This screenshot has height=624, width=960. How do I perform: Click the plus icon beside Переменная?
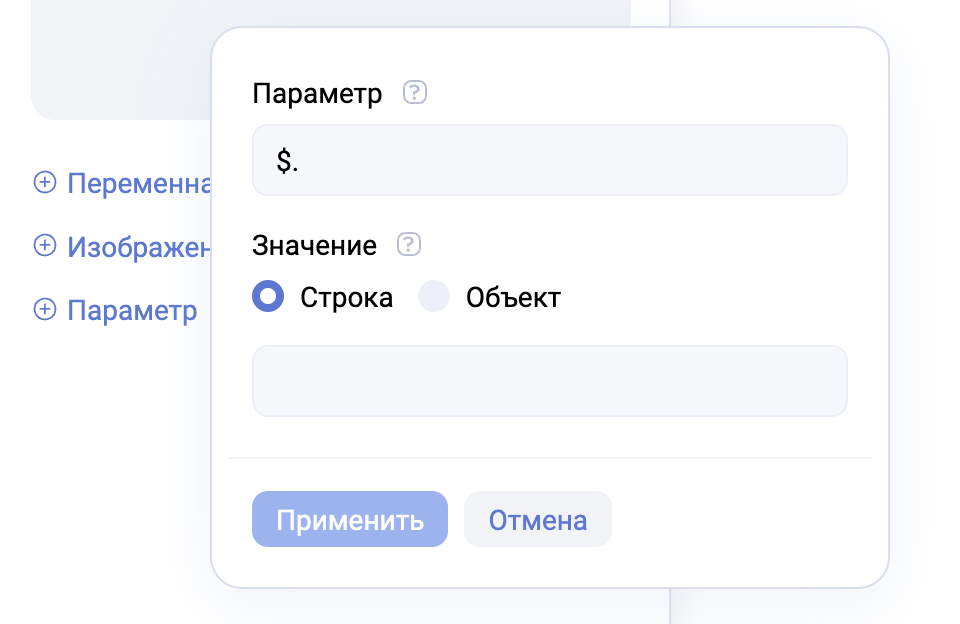(45, 182)
